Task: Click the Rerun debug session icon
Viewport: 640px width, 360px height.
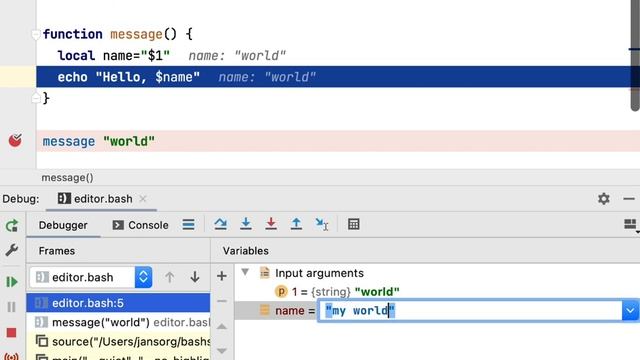Action: (x=12, y=225)
